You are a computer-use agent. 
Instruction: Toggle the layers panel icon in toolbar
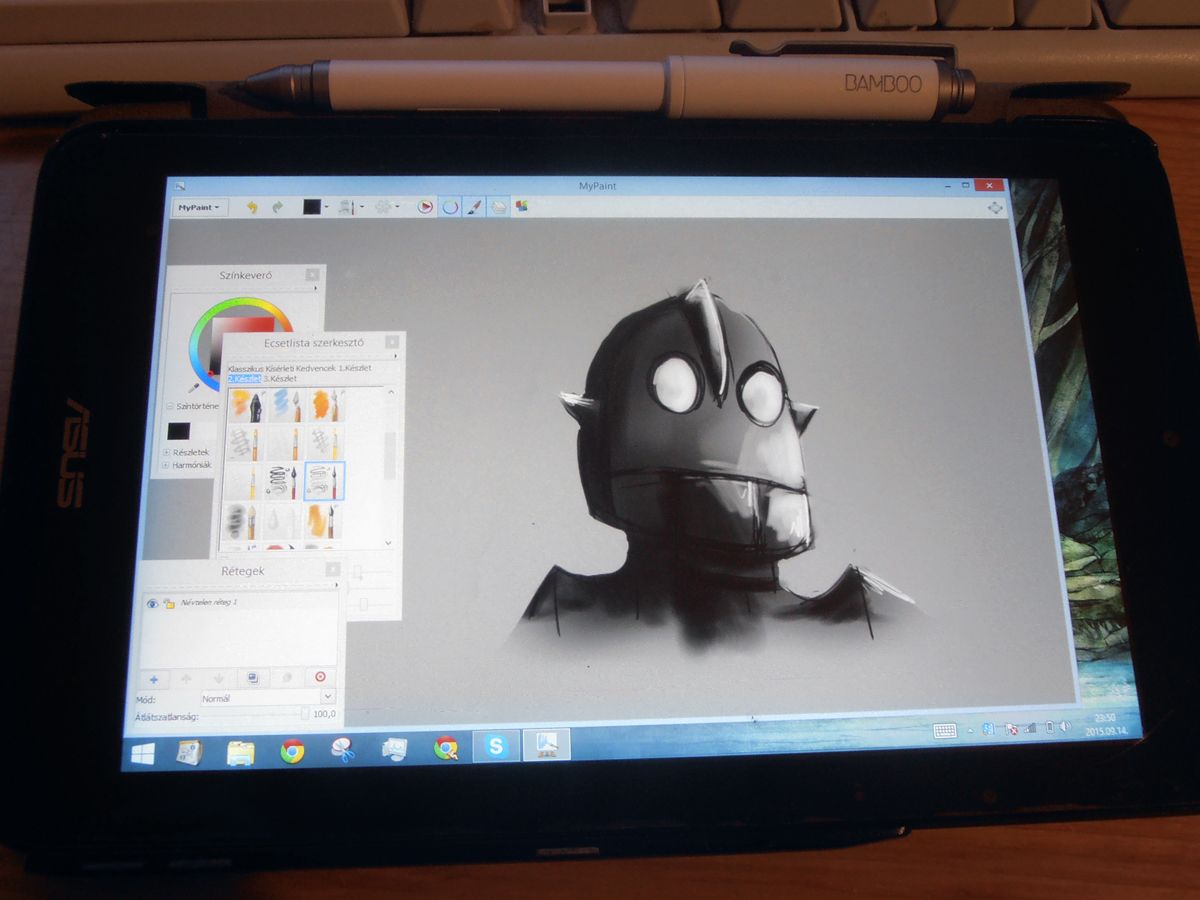[x=497, y=207]
